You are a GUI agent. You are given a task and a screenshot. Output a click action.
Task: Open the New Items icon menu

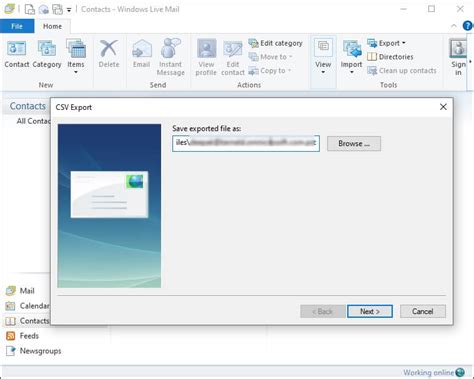76,57
